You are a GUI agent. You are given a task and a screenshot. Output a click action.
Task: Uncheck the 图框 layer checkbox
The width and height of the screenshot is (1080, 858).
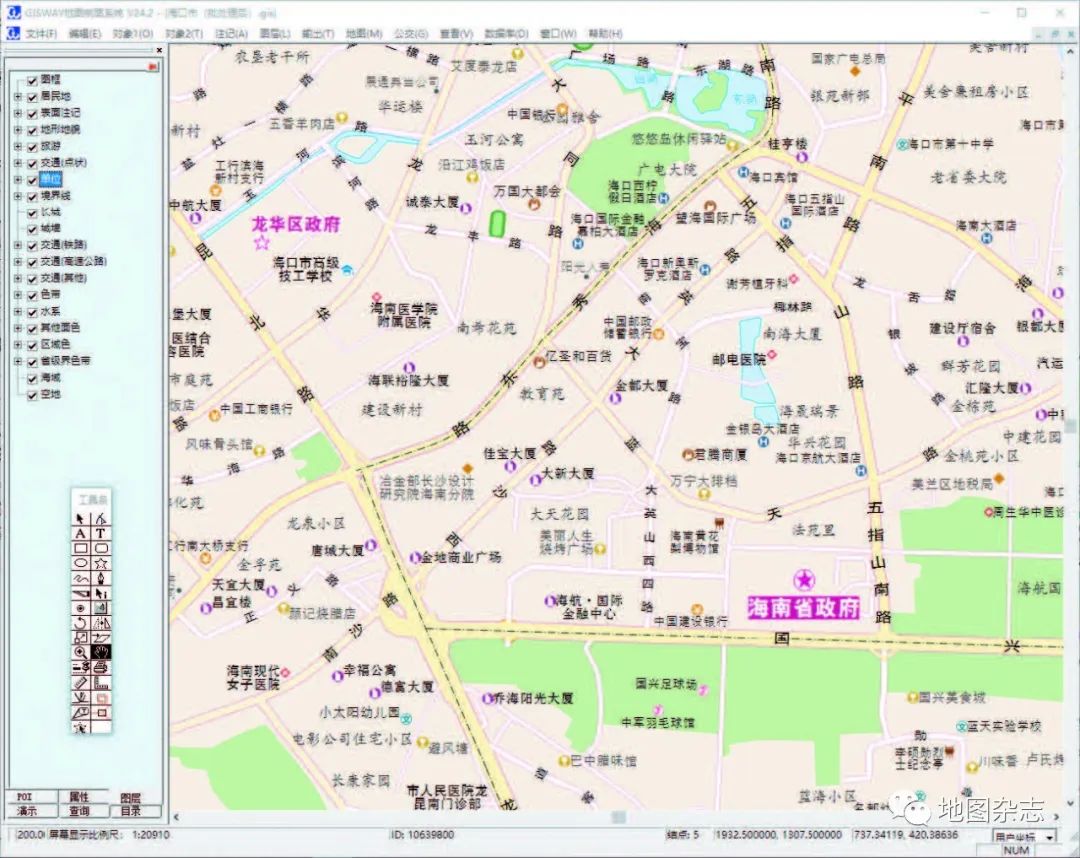[31, 79]
